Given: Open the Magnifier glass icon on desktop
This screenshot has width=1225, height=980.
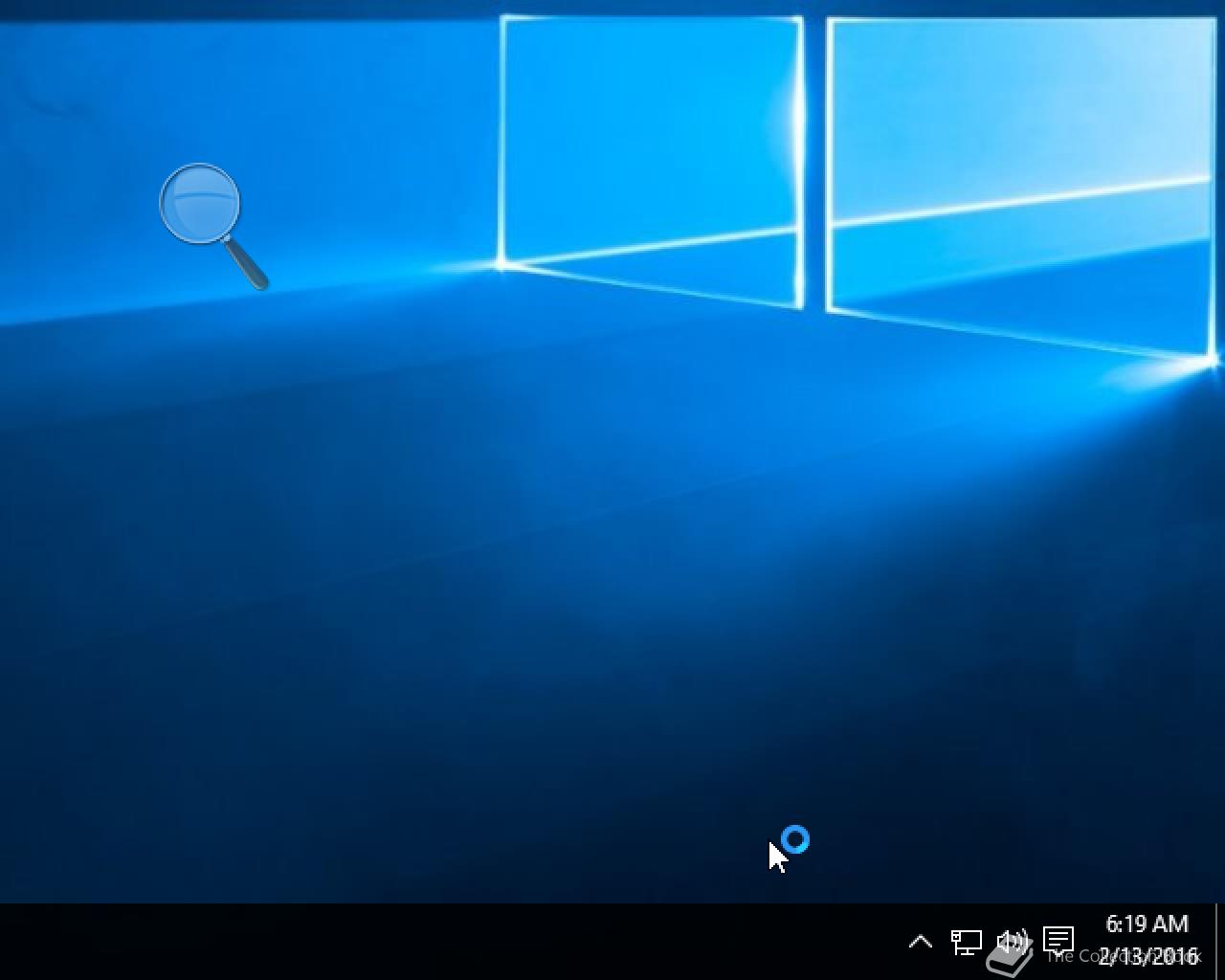Looking at the screenshot, I should [x=212, y=226].
